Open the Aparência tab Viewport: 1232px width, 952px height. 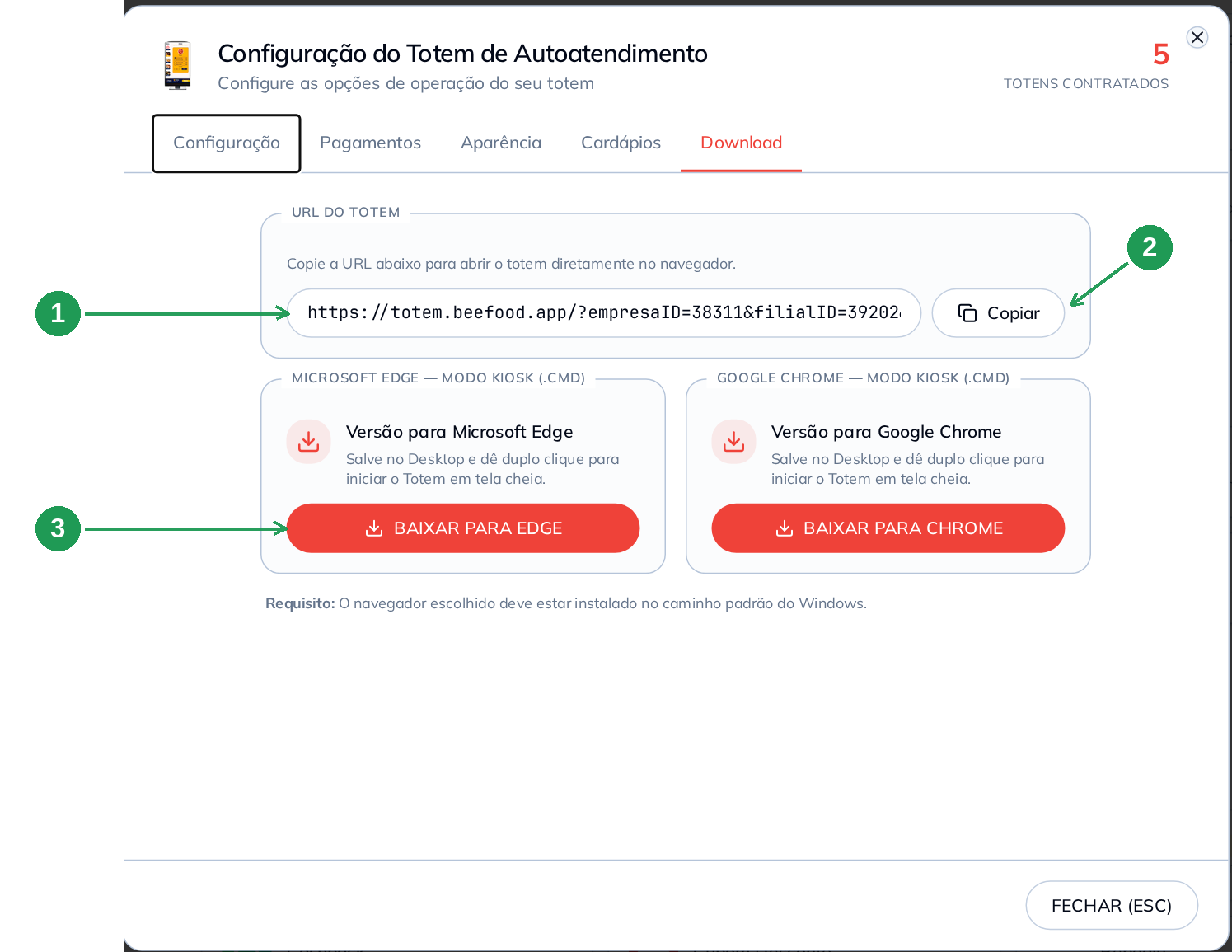[501, 143]
